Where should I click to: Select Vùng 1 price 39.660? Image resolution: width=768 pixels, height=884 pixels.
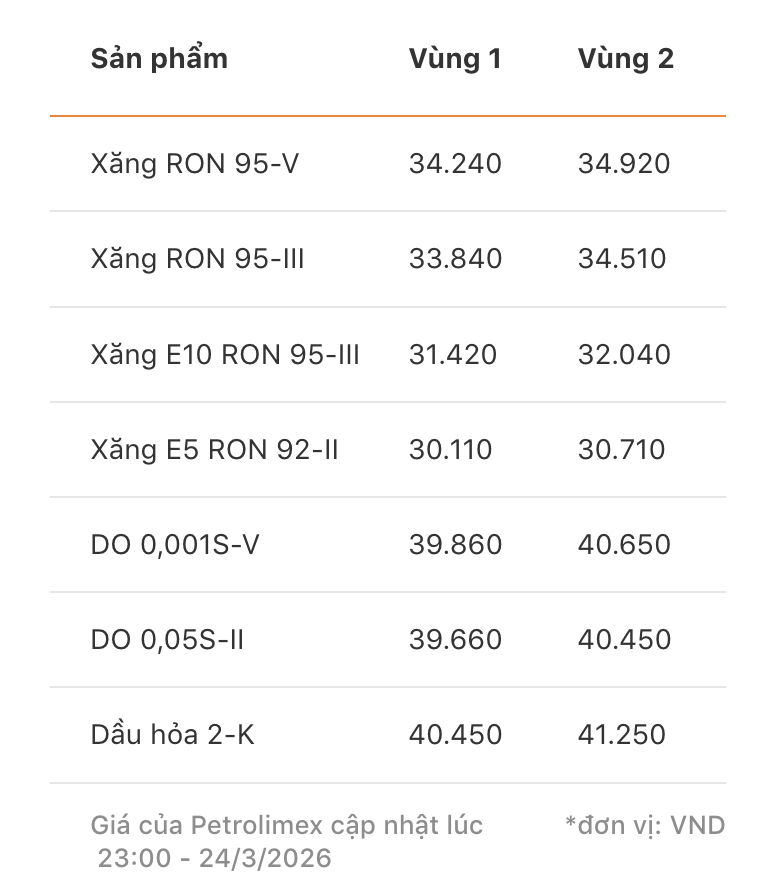[x=455, y=640]
